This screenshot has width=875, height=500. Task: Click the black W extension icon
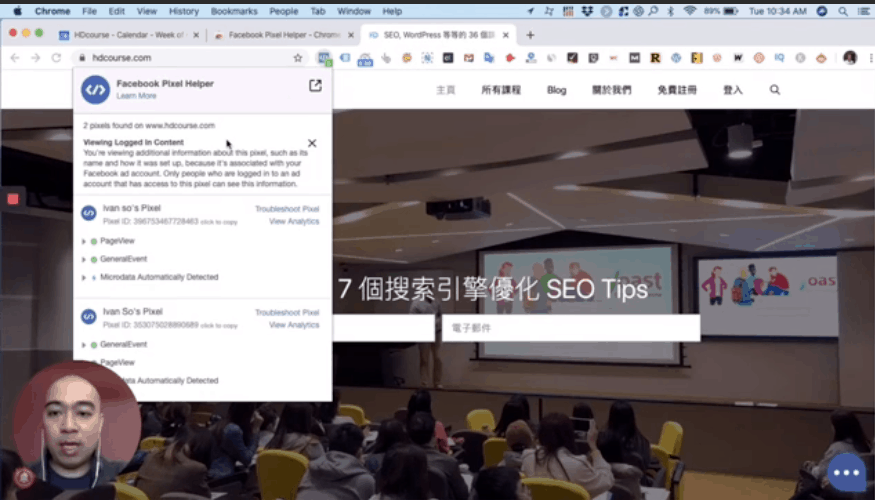[x=738, y=57]
